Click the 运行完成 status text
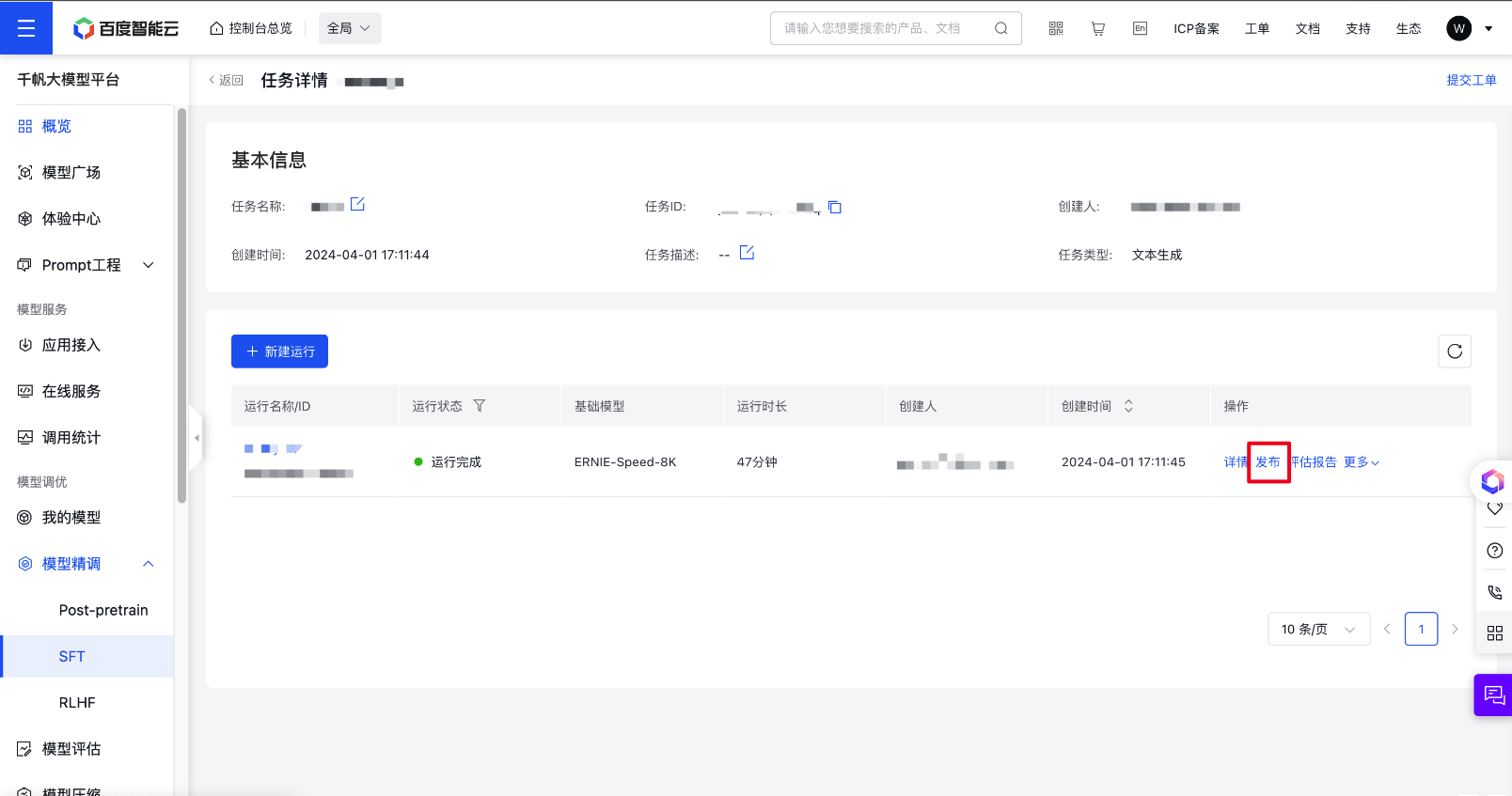The width and height of the screenshot is (1512, 796). click(456, 462)
